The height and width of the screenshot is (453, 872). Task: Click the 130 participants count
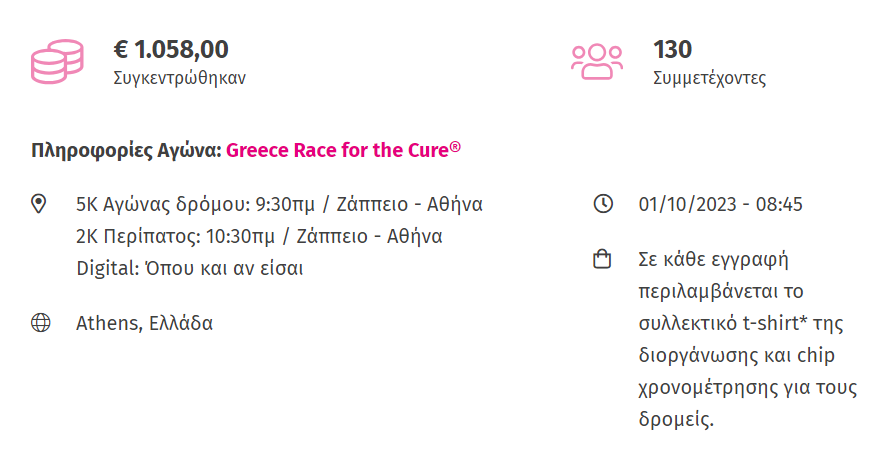coord(672,48)
